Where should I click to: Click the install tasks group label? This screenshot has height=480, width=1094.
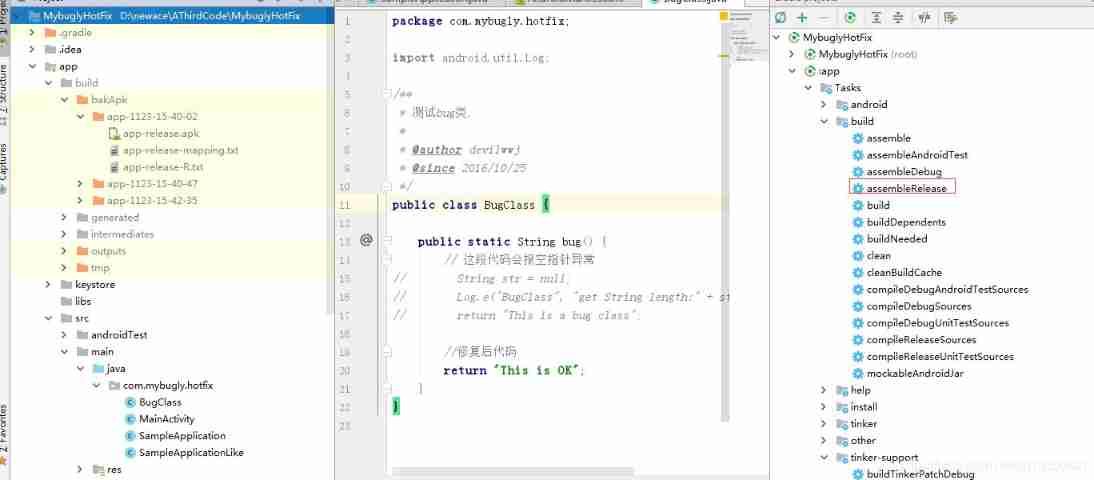coord(864,407)
